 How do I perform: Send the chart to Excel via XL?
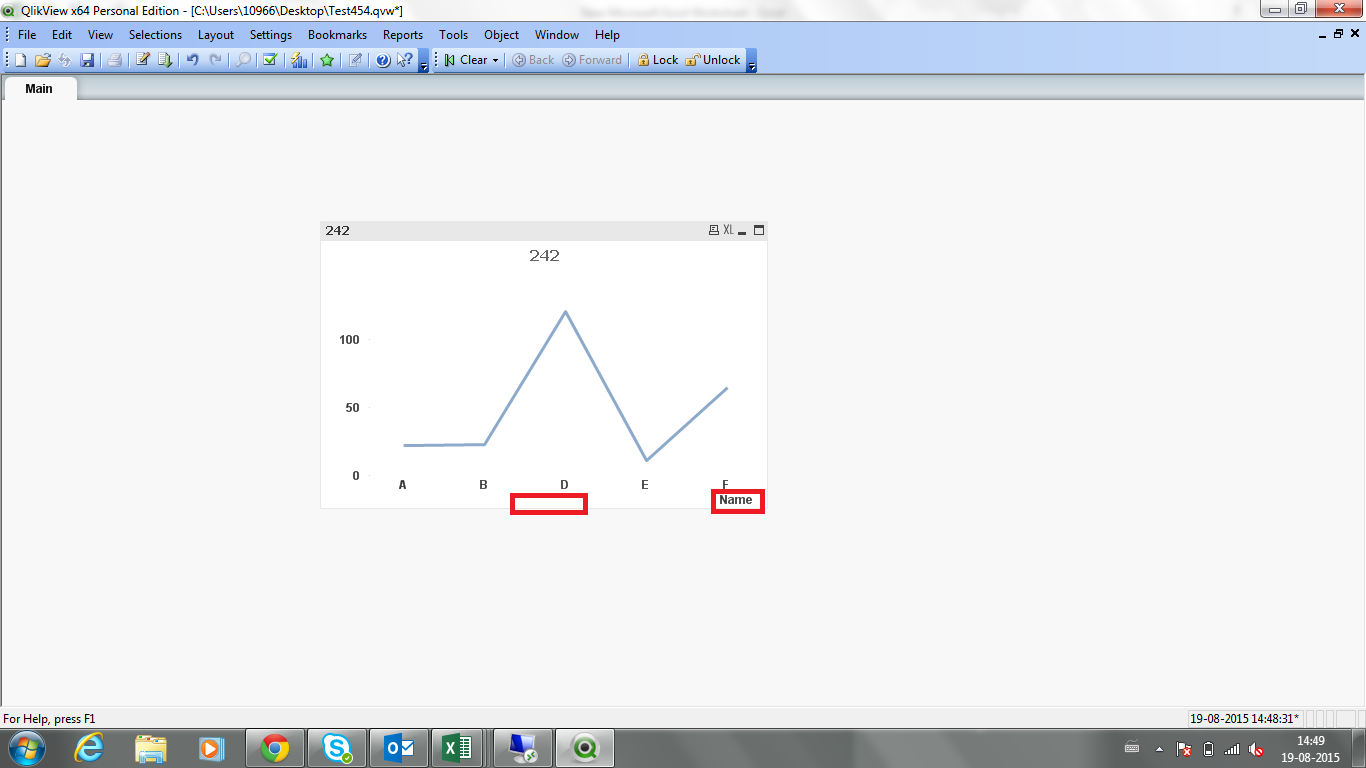click(x=728, y=230)
